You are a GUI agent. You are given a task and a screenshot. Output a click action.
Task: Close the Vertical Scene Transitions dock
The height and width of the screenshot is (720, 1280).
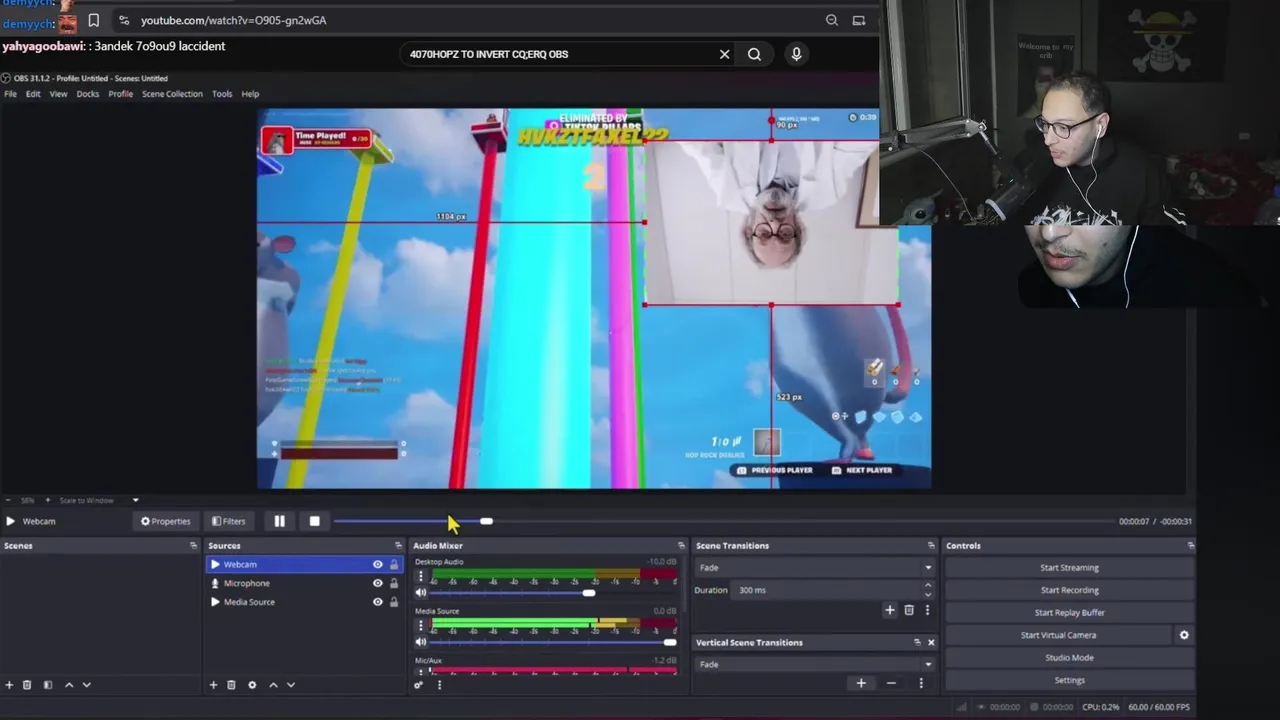tap(931, 643)
